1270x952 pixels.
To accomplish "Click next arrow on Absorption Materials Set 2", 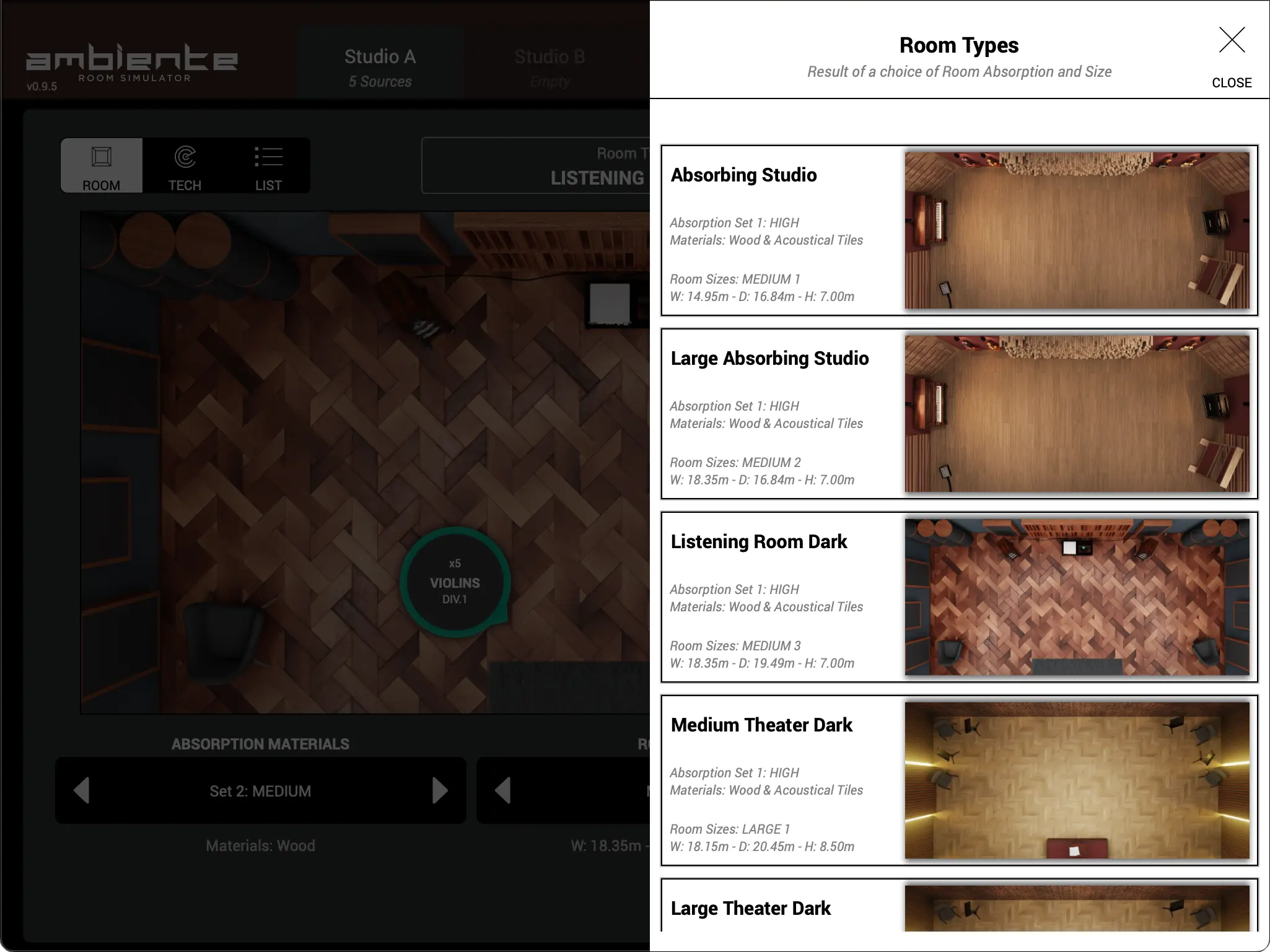I will pos(441,790).
